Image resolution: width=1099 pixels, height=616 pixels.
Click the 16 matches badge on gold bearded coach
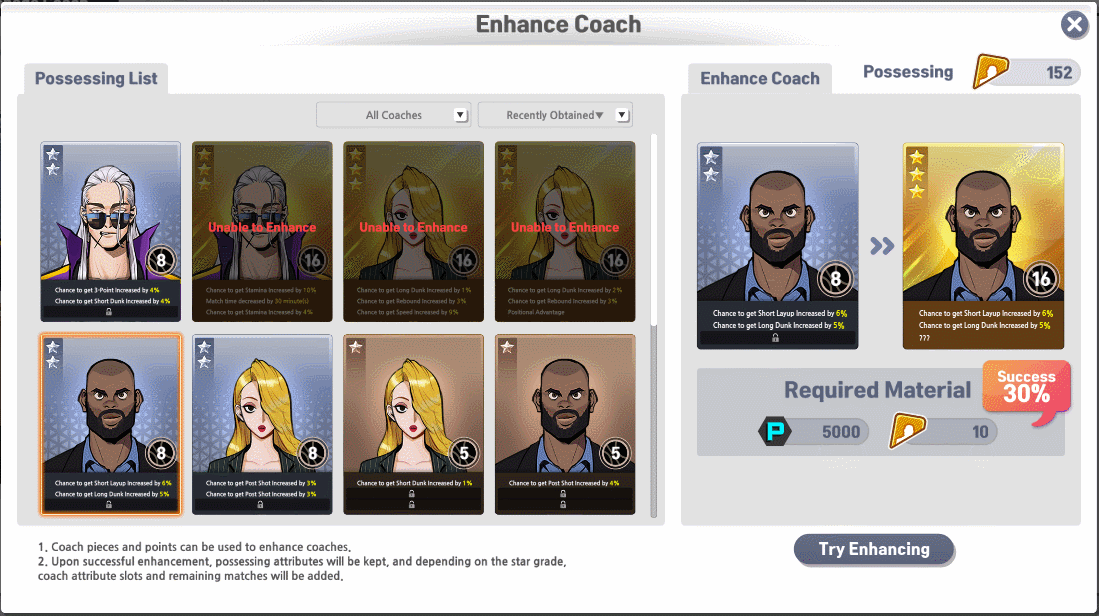(1041, 279)
